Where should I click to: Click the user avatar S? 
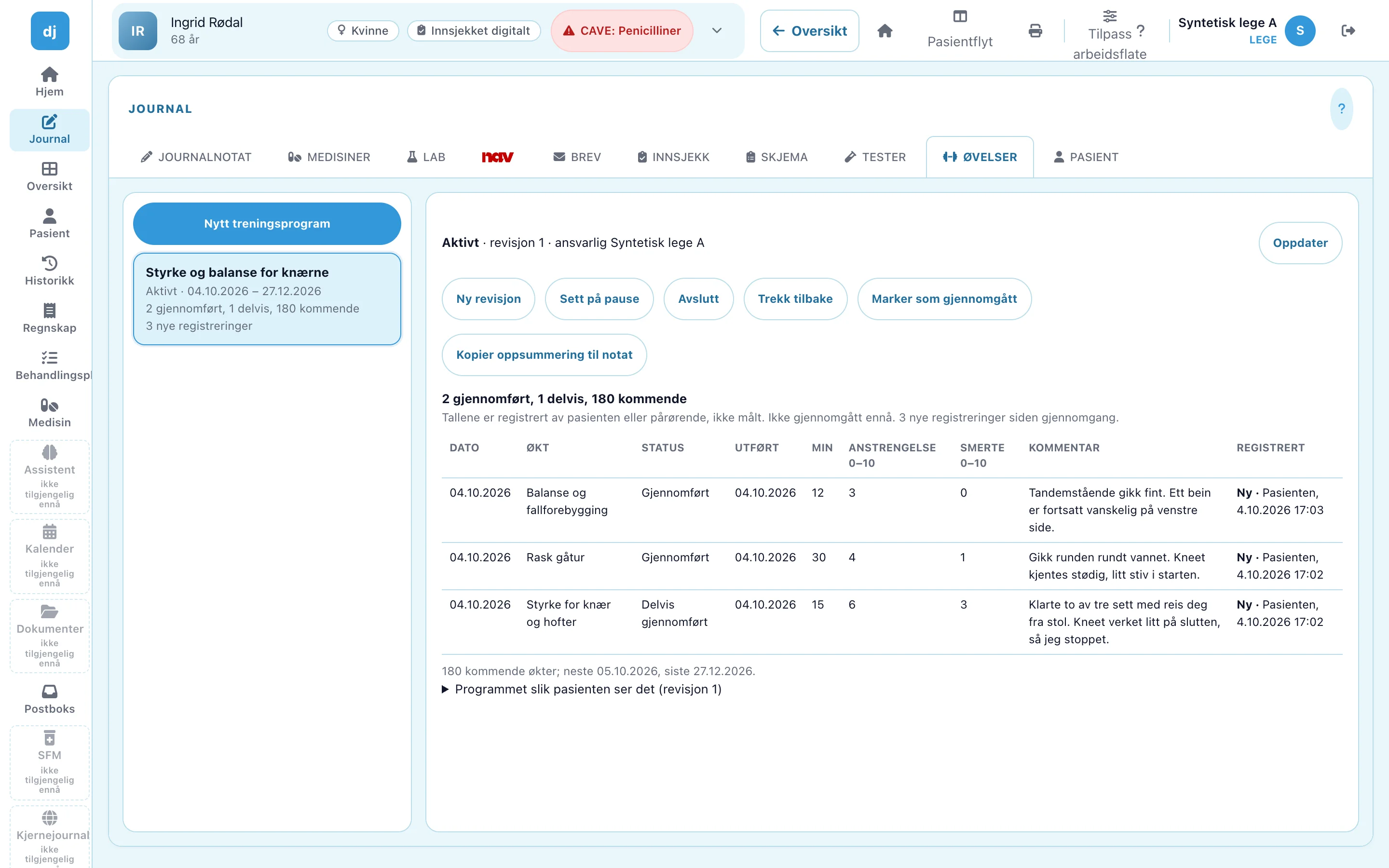[x=1300, y=31]
